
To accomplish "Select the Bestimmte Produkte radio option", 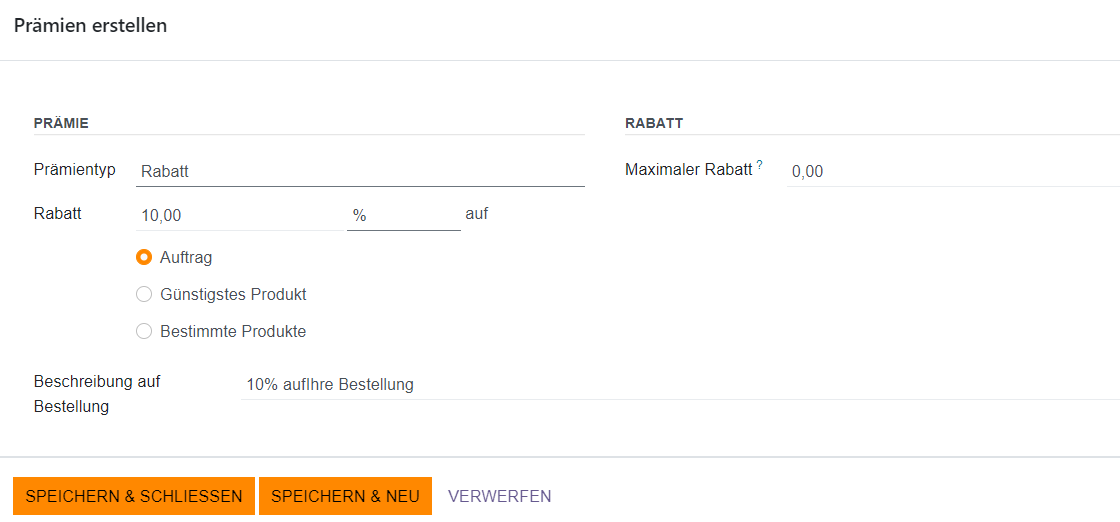I will pyautogui.click(x=144, y=331).
